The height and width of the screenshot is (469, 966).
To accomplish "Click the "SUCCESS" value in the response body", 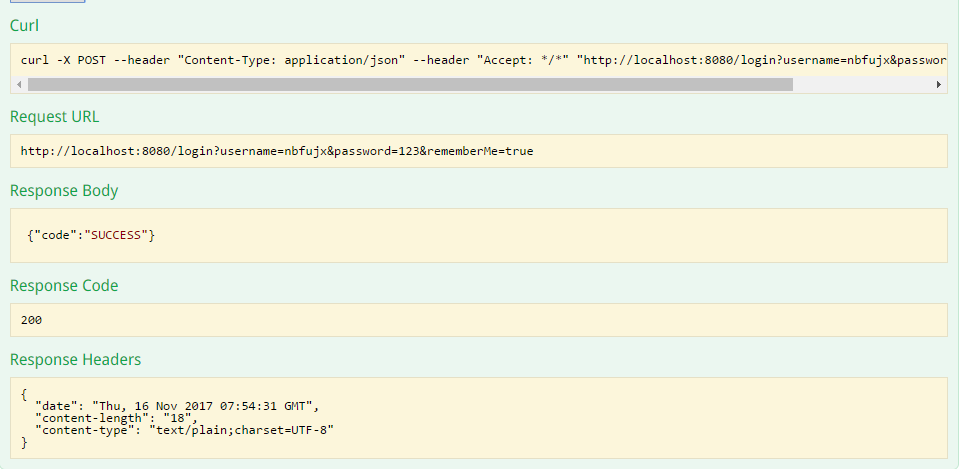I will pos(116,235).
